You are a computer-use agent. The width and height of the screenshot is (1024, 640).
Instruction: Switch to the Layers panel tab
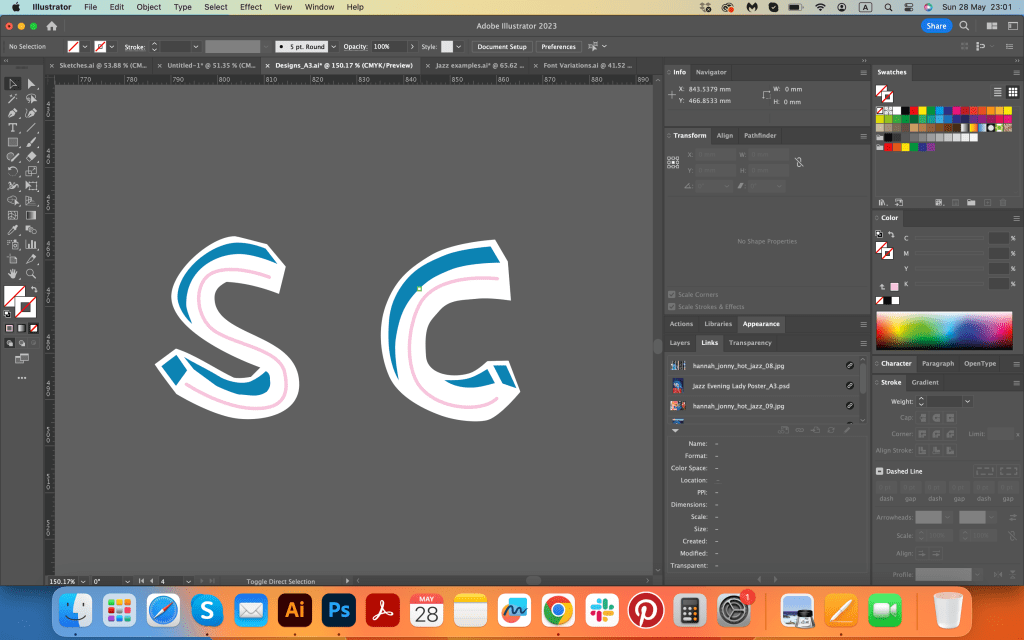680,343
